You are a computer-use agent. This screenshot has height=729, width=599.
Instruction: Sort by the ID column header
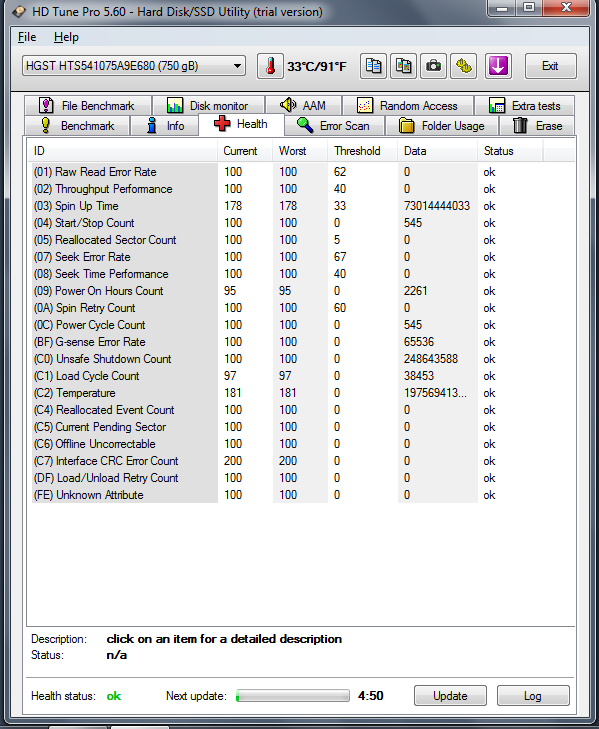(x=122, y=151)
